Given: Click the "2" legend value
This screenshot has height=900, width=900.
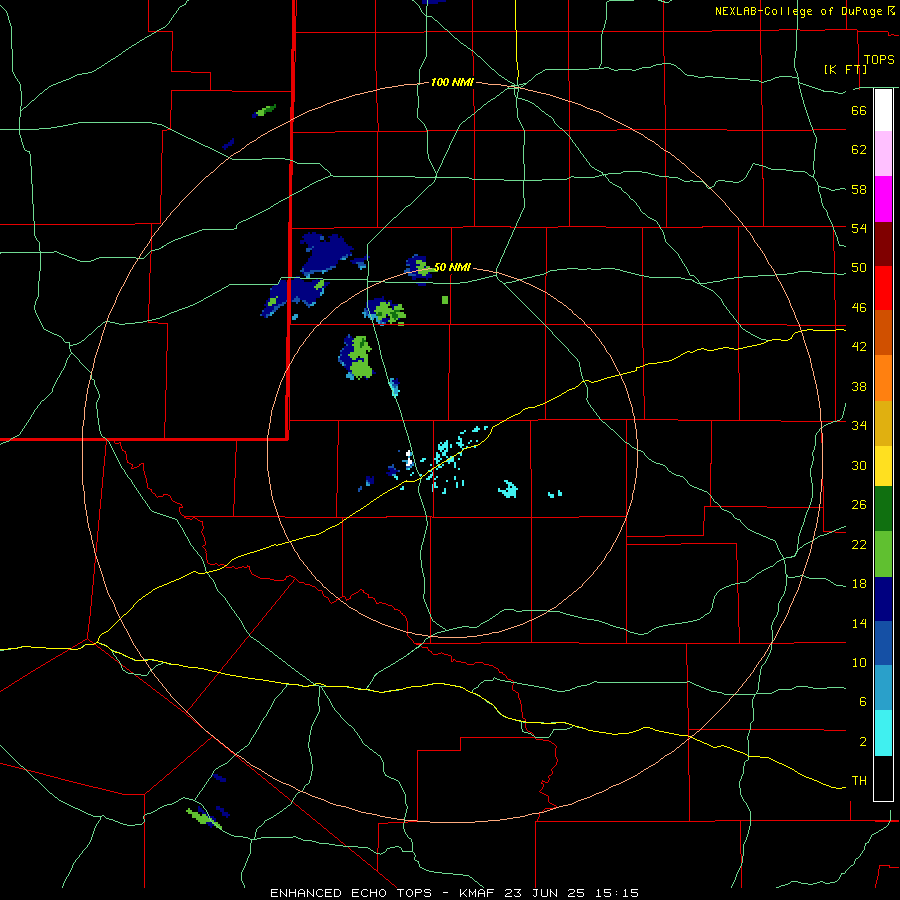Looking at the screenshot, I should 863,742.
